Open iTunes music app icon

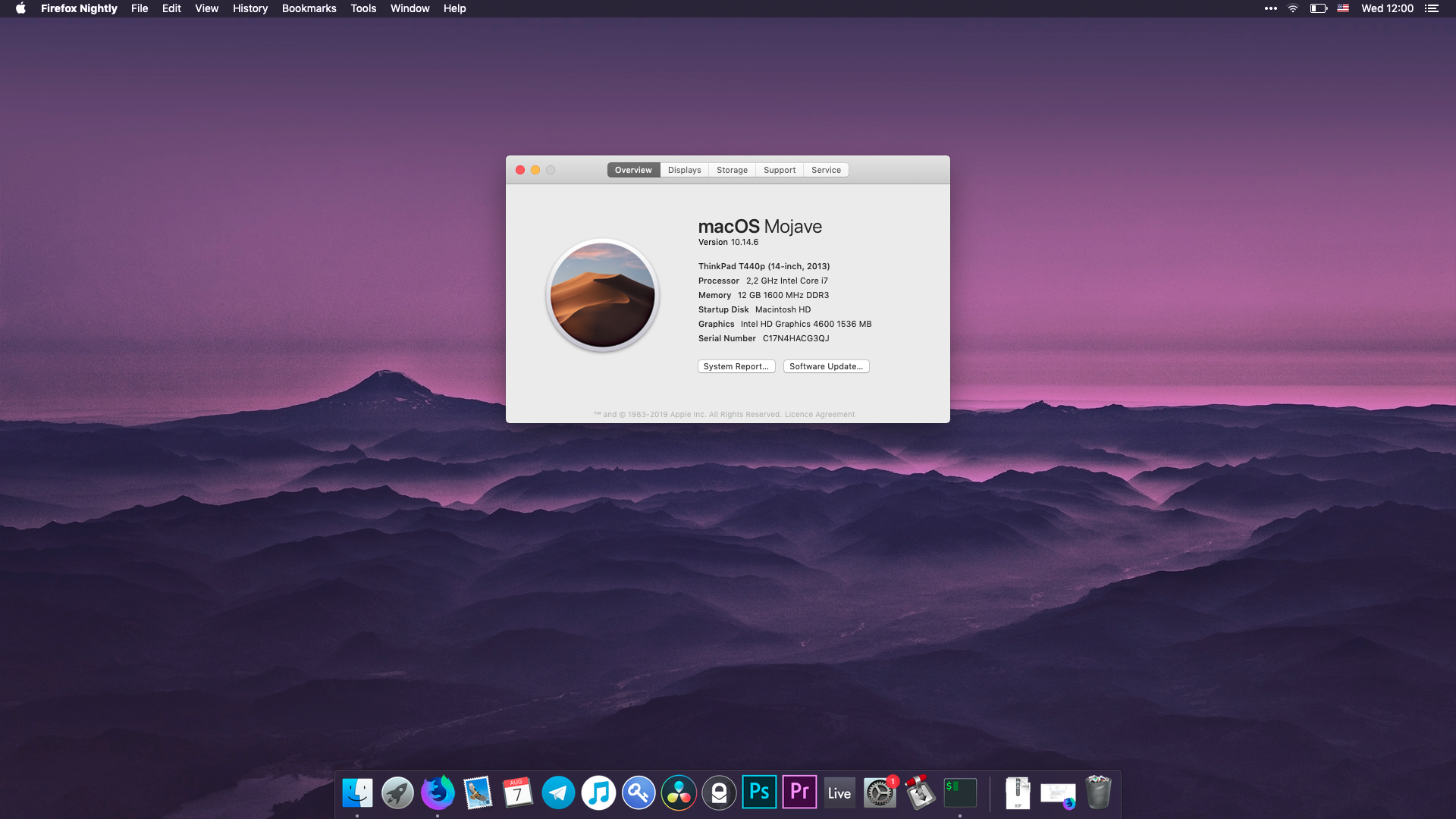tap(598, 793)
